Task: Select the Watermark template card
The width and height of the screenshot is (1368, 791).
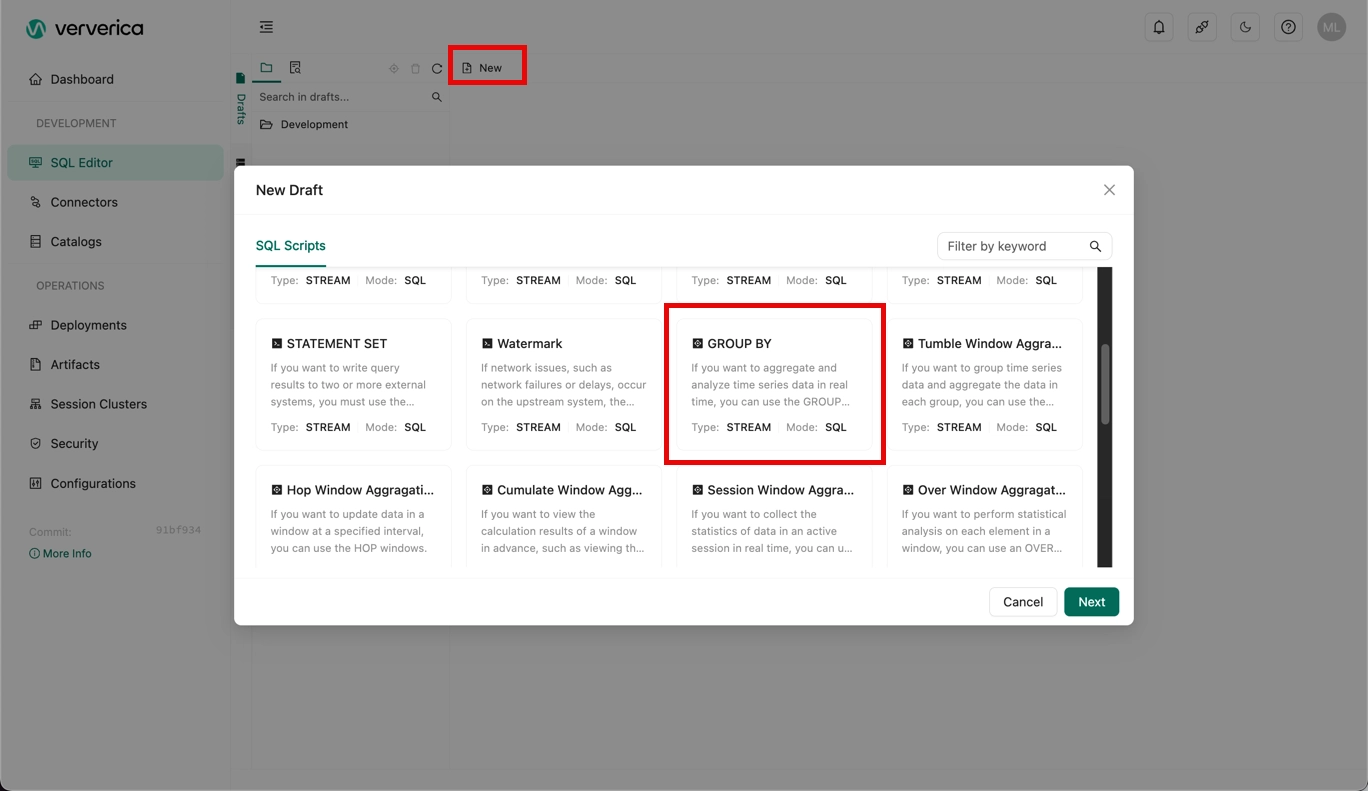Action: click(564, 385)
